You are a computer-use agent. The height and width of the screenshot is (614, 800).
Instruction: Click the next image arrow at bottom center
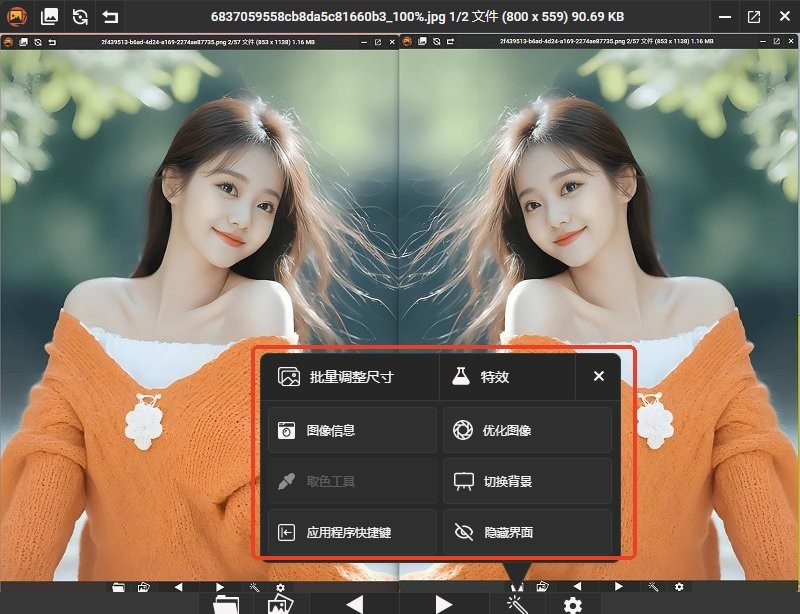442,603
